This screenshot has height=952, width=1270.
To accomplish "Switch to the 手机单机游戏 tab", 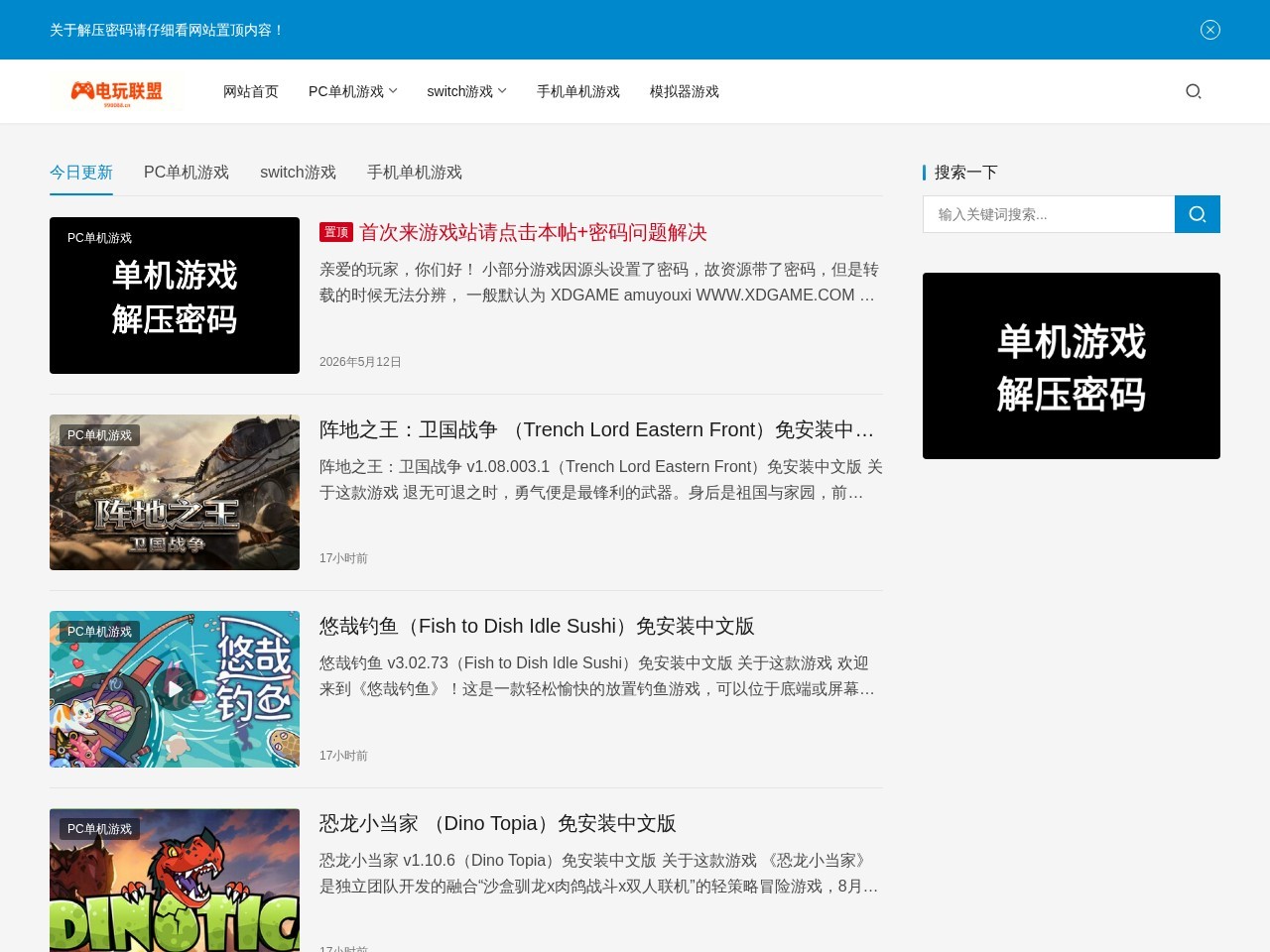I will tap(415, 173).
